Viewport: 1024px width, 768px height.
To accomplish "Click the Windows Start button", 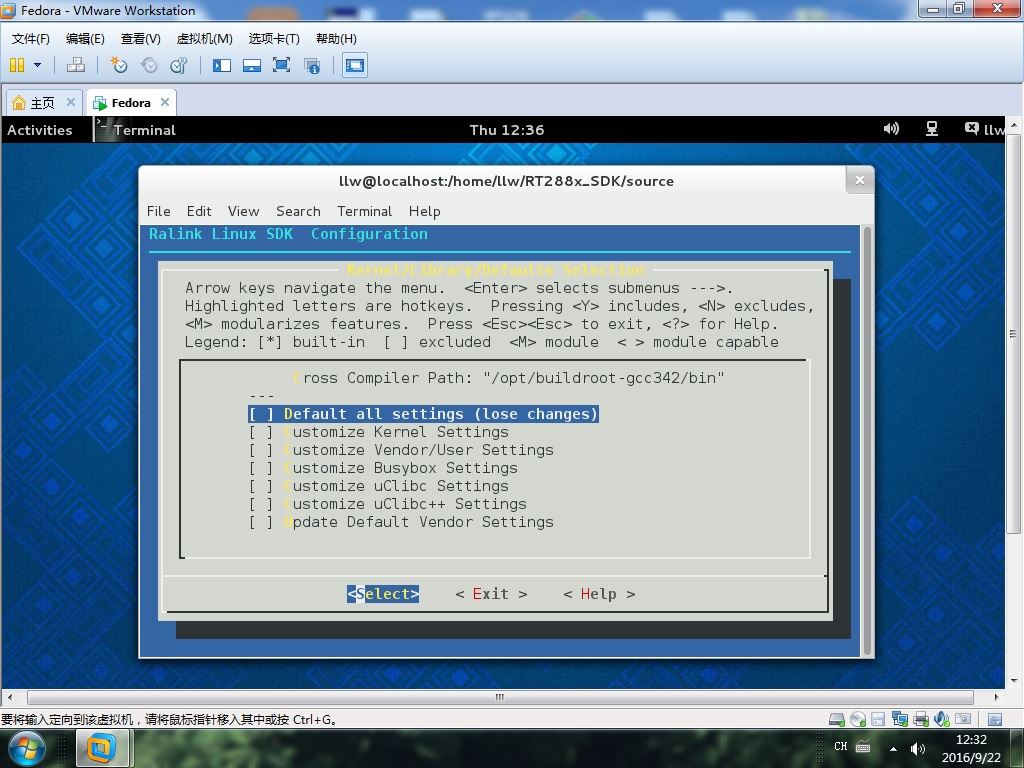I will coord(27,748).
